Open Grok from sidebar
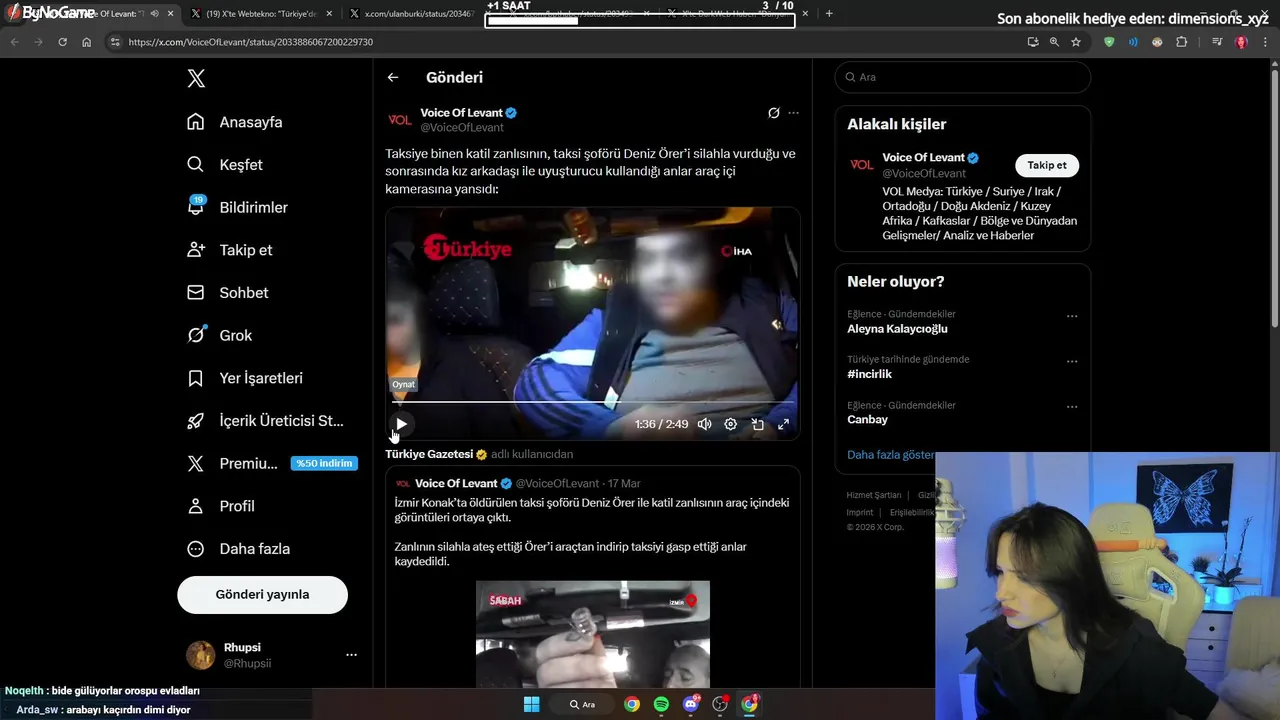Viewport: 1280px width, 720px height. tap(220, 336)
